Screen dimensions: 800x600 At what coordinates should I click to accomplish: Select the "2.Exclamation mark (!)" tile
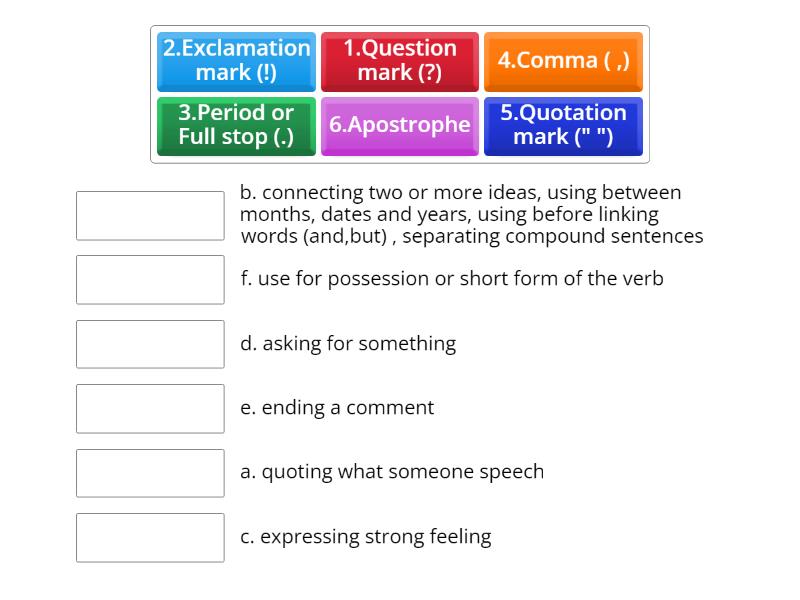pyautogui.click(x=236, y=62)
